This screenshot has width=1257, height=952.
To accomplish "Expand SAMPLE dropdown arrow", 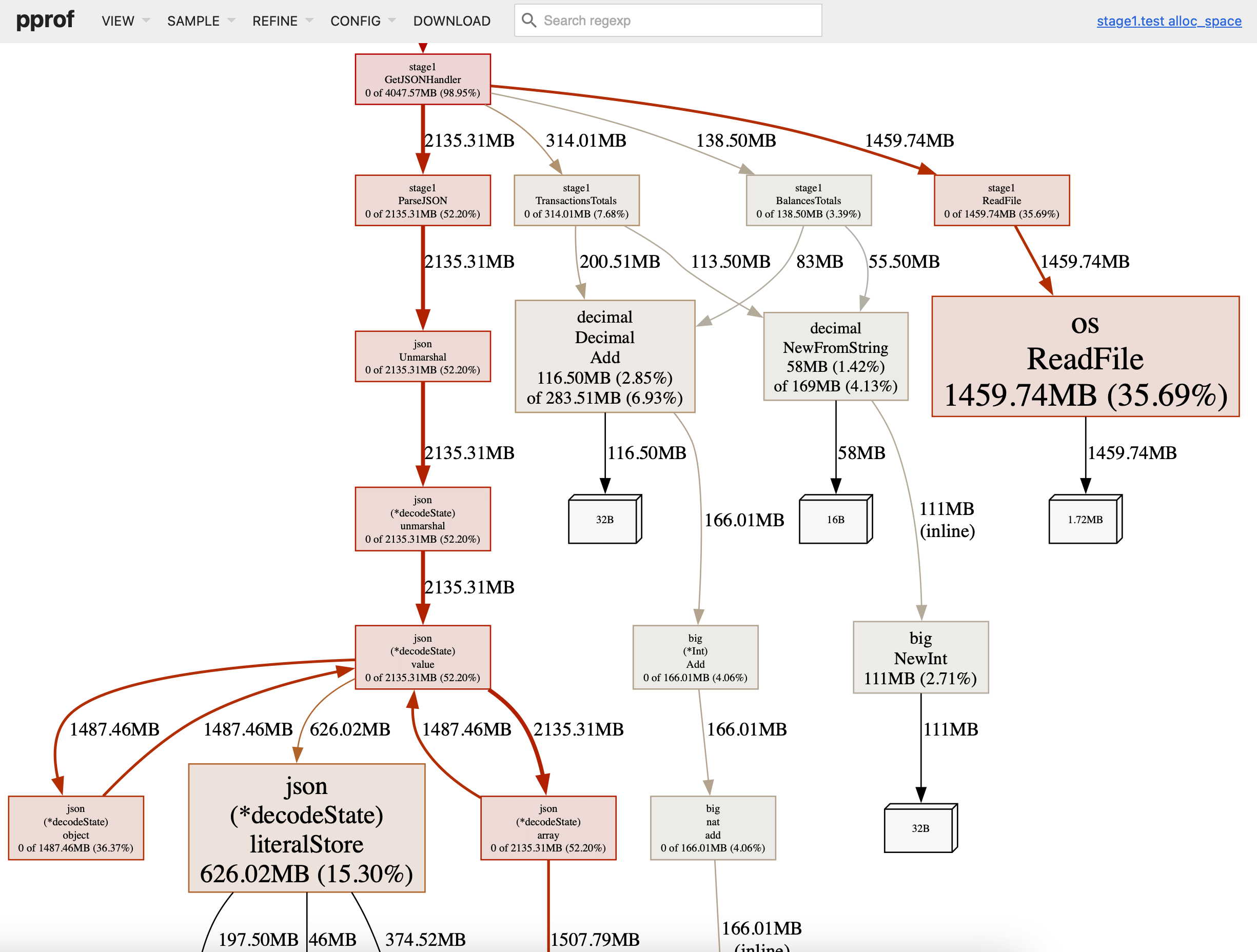I will [x=231, y=21].
